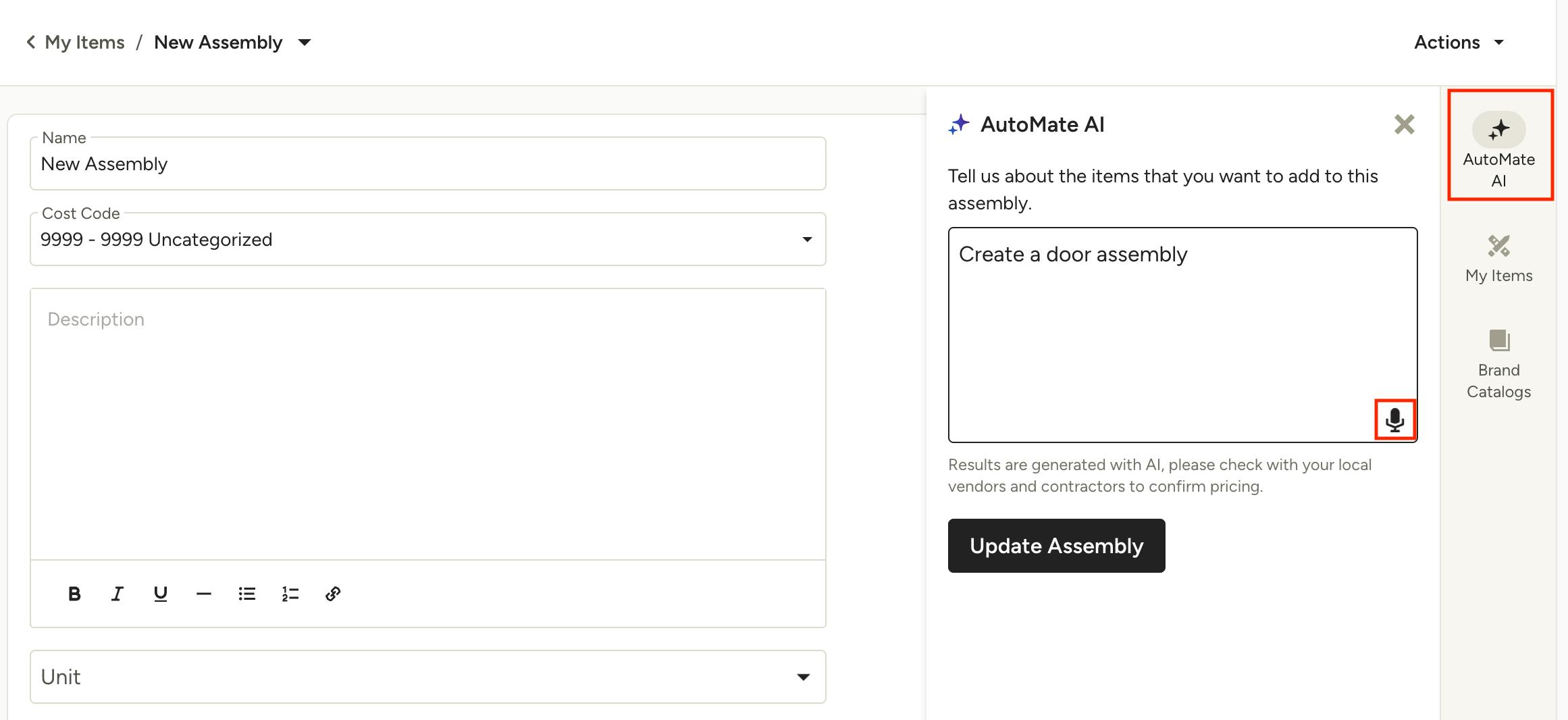Image resolution: width=1568 pixels, height=720 pixels.
Task: Focus the AutoMate AI prompt text box
Action: click(x=1161, y=324)
